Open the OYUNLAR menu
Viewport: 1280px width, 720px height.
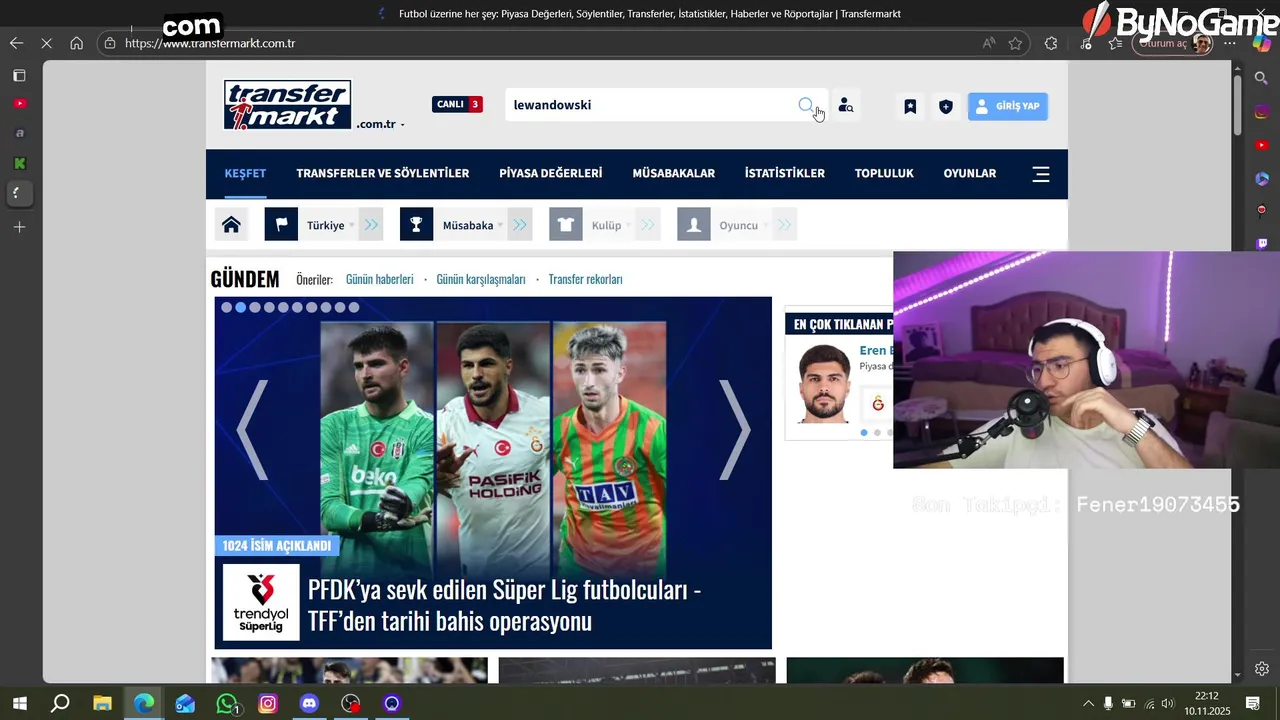(970, 173)
